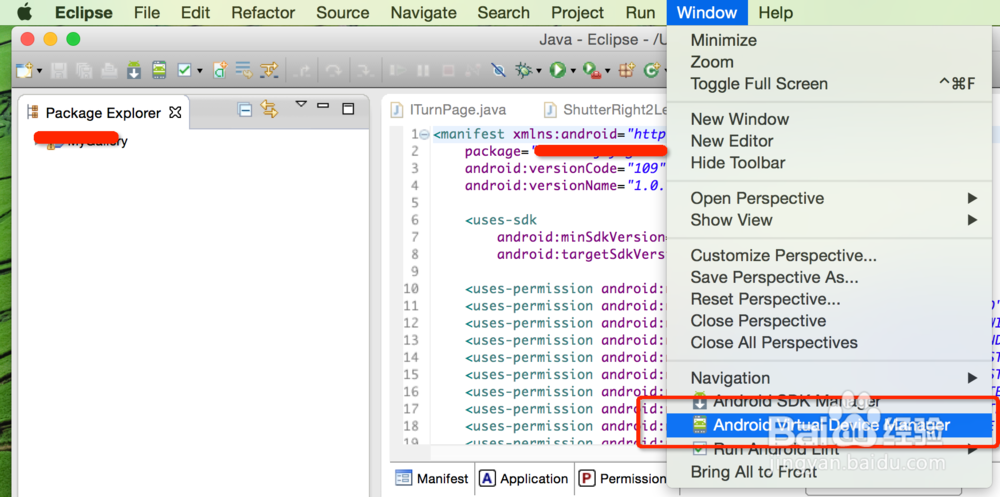Screen dimensions: 1000x497
Task: Toggle Skip All Breakpoints
Action: (x=499, y=70)
